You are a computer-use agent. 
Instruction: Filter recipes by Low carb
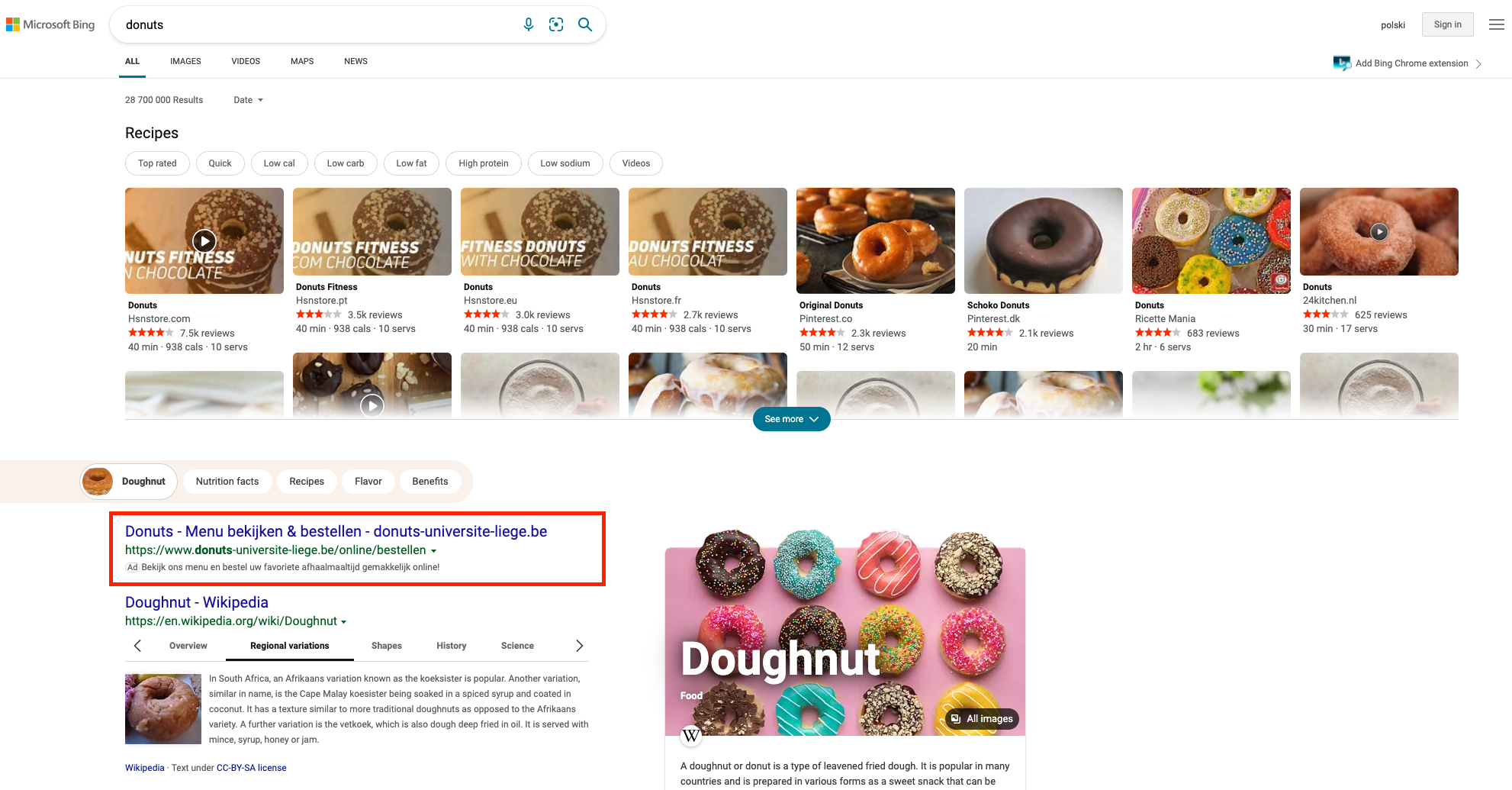pyautogui.click(x=346, y=163)
